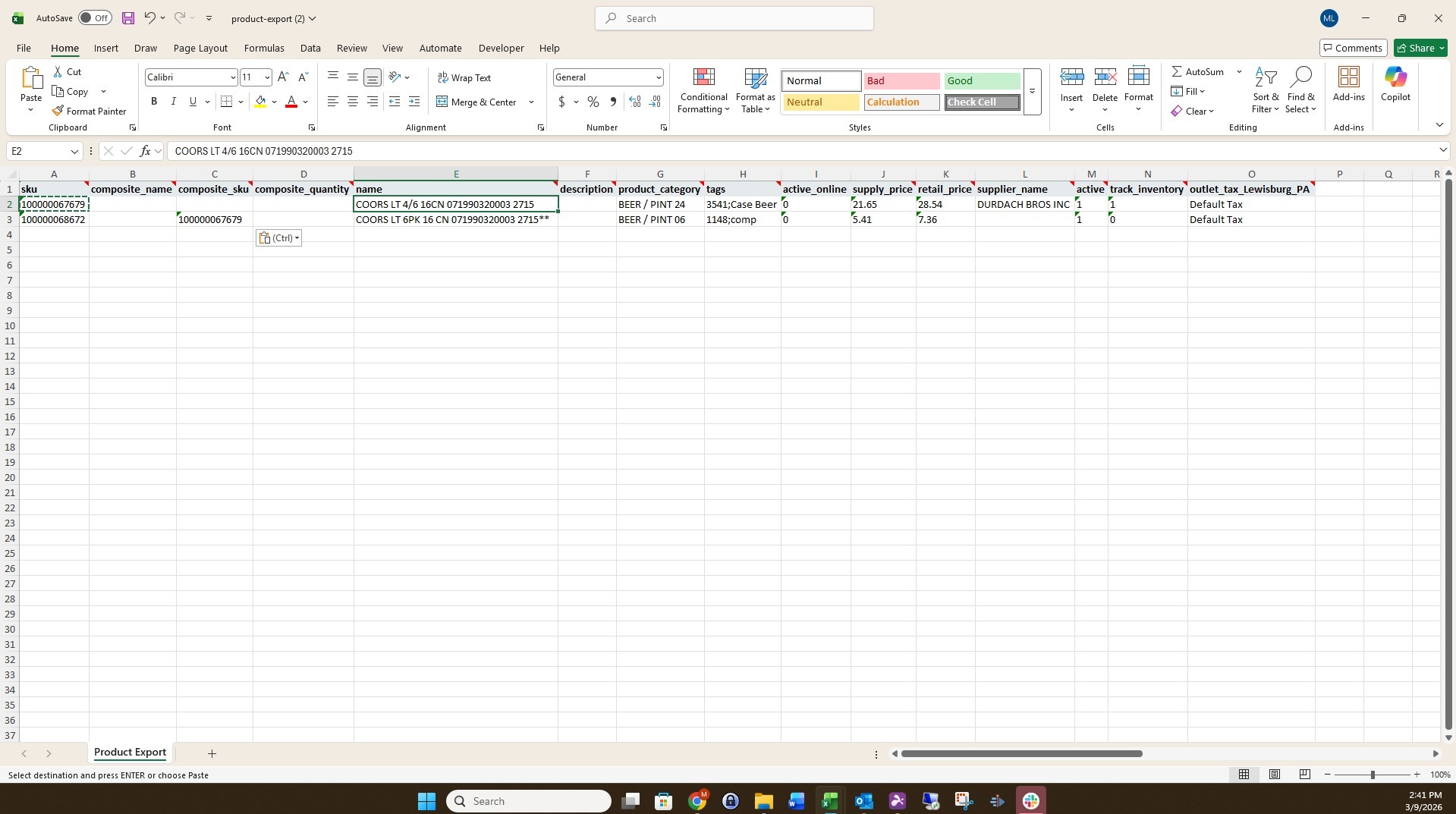1456x814 pixels.
Task: Click Find & Select
Action: 1300,90
